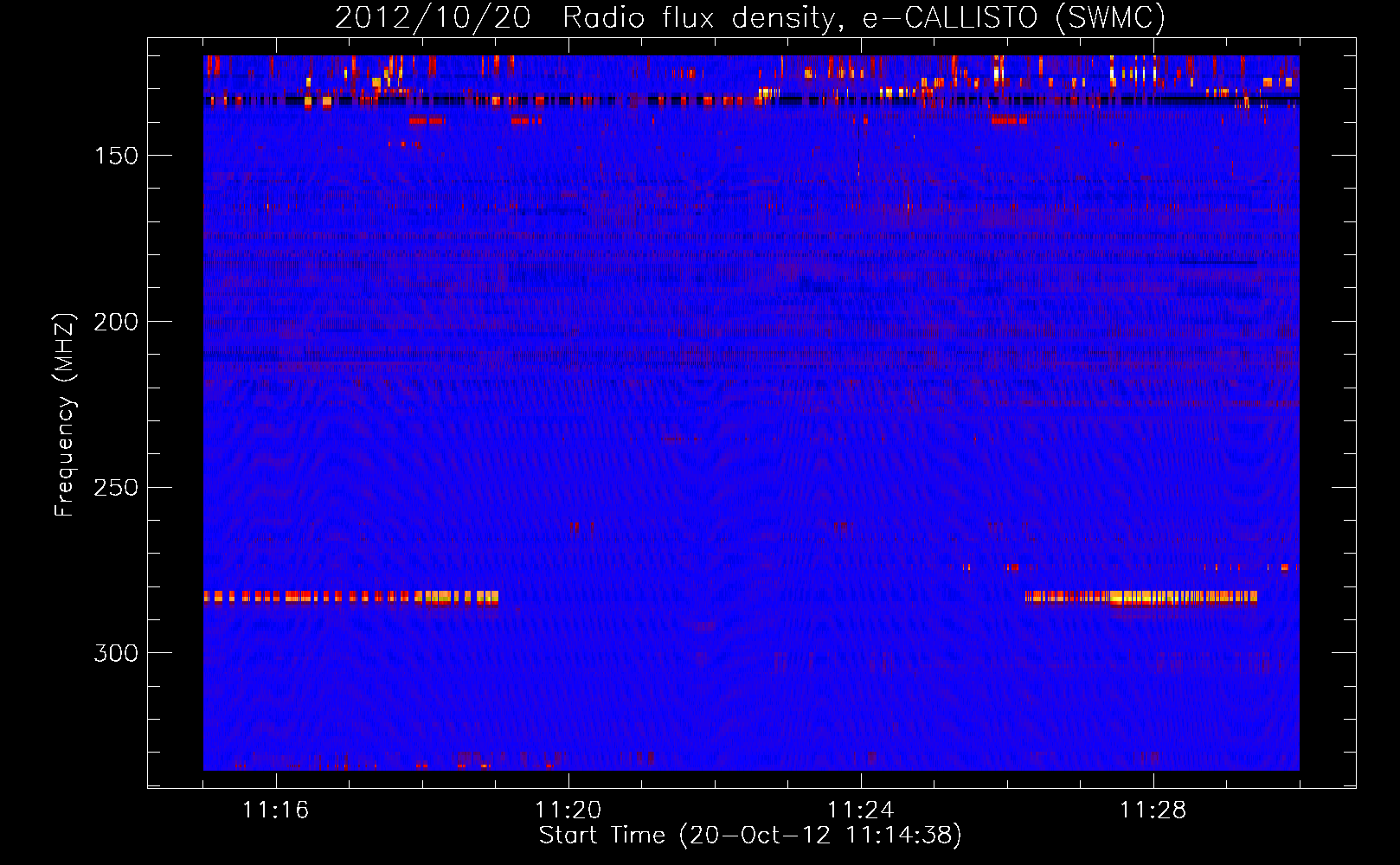Click the 250 frequency tick label
The image size is (1400, 865).
pos(117,488)
